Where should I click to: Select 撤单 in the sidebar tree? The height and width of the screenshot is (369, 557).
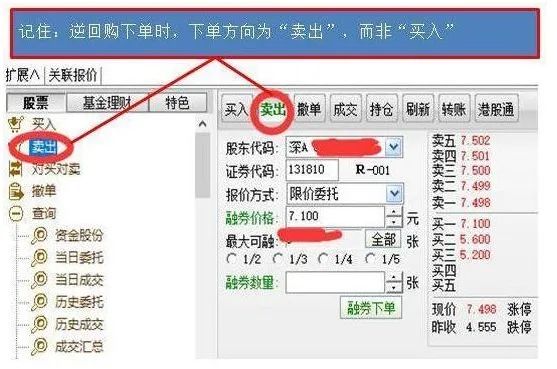(44, 191)
